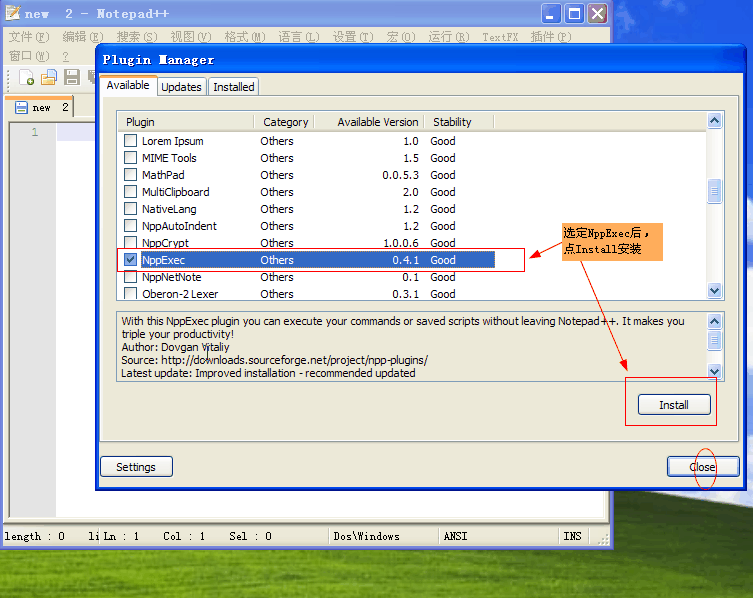Screen dimensions: 753x598
Task: Click the Open file toolbar icon
Action: (49, 77)
